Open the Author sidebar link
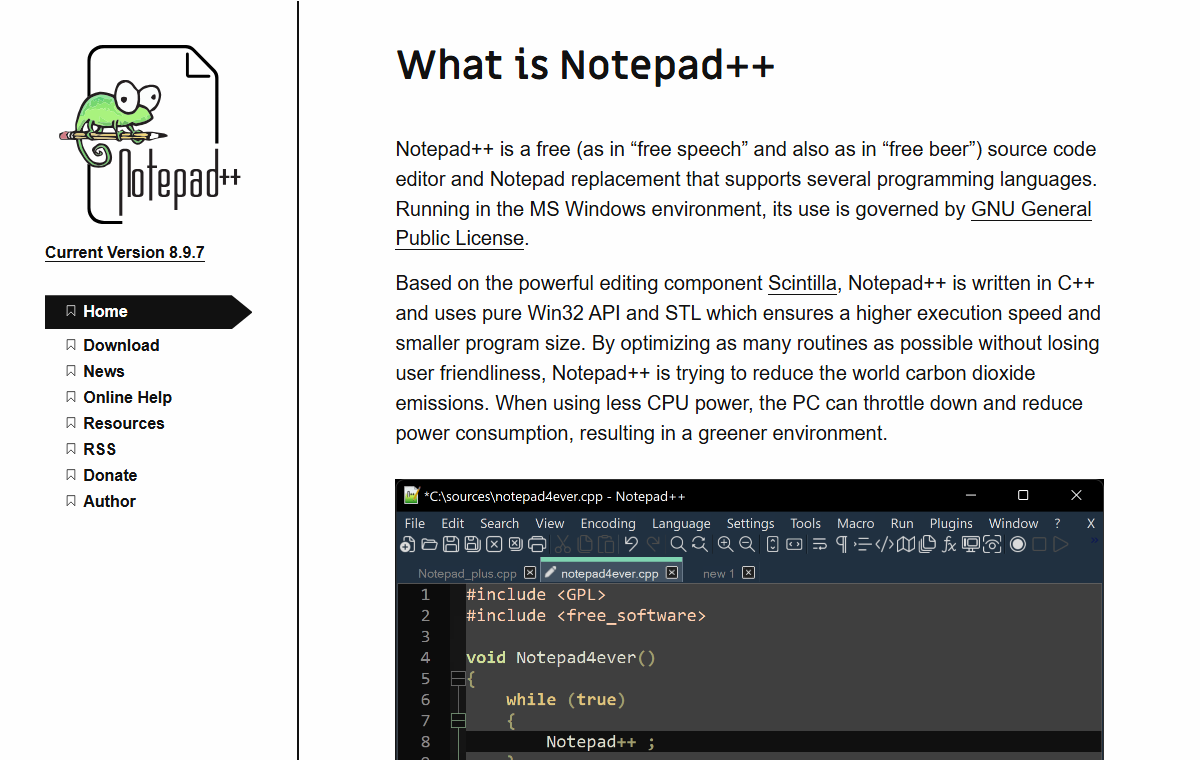Image resolution: width=1200 pixels, height=760 pixels. (x=109, y=501)
